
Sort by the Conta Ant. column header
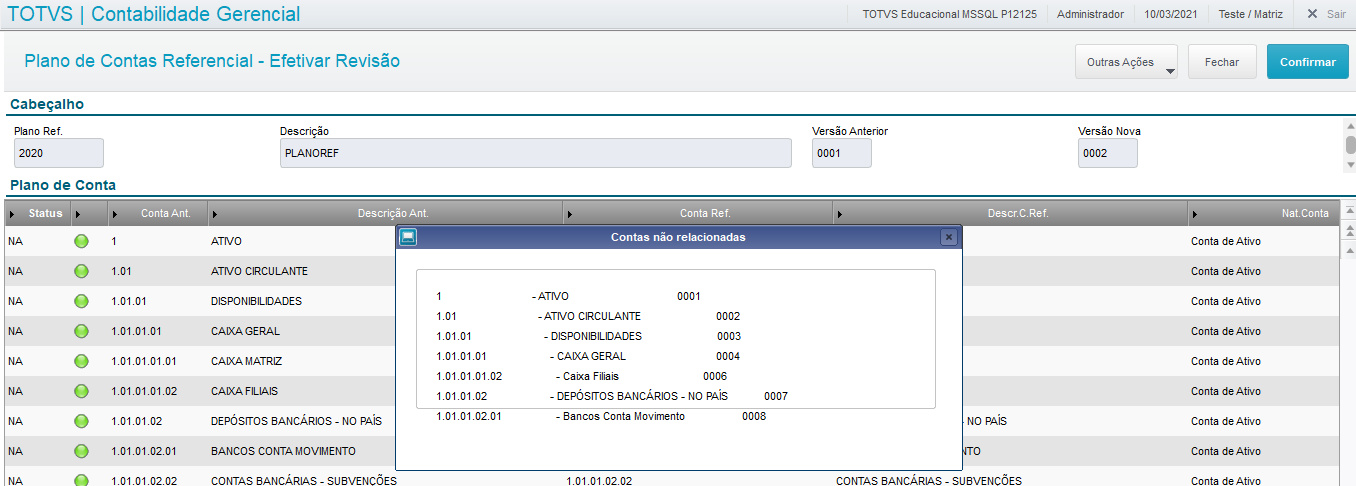[156, 213]
